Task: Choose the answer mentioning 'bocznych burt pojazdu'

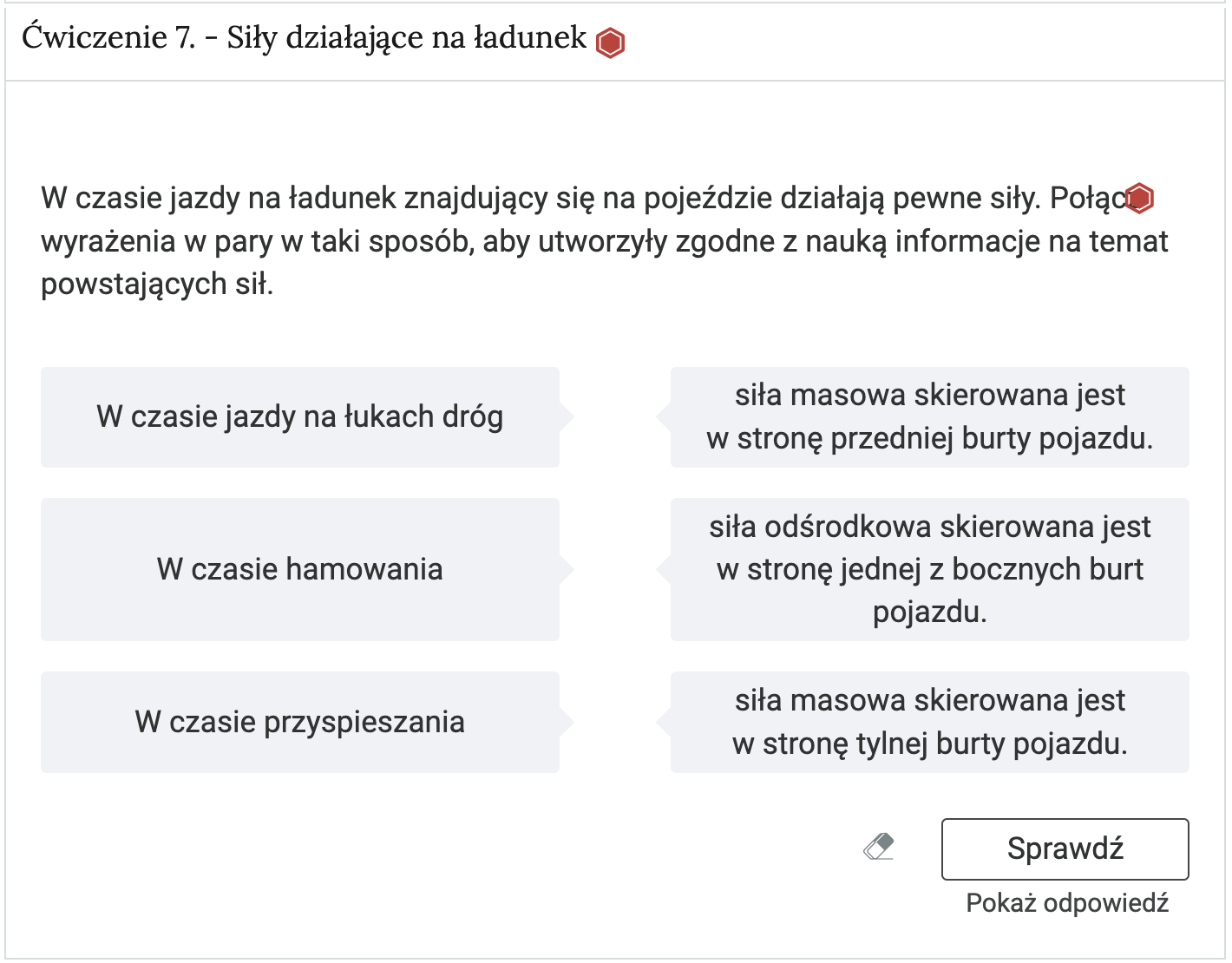Action: tap(930, 570)
